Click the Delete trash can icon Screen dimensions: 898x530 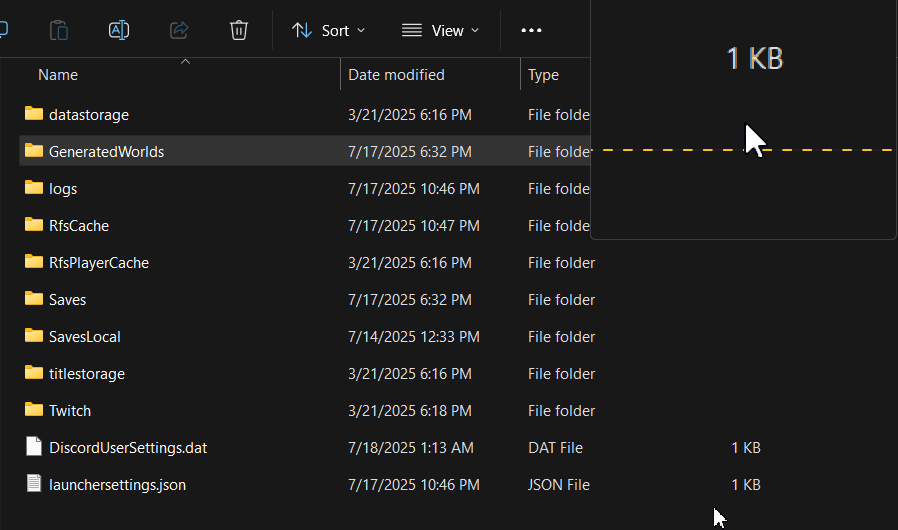pos(239,30)
